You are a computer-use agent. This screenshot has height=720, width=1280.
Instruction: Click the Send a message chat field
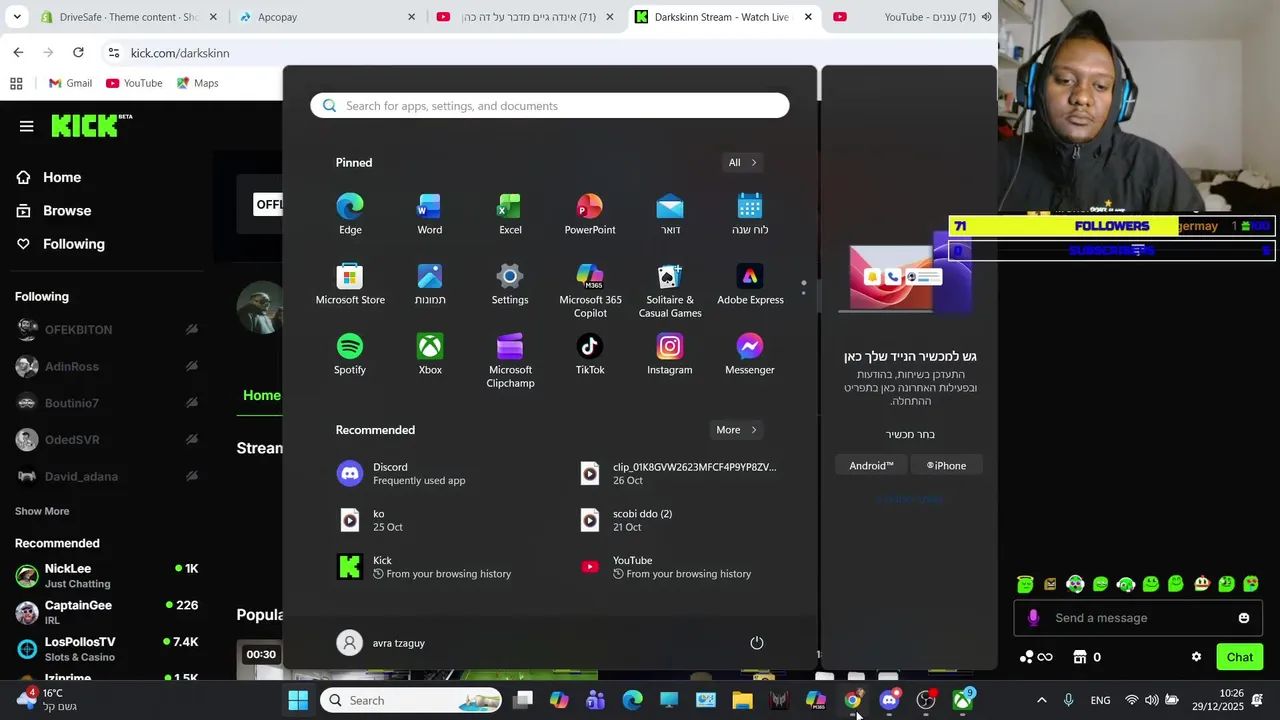tap(1138, 618)
